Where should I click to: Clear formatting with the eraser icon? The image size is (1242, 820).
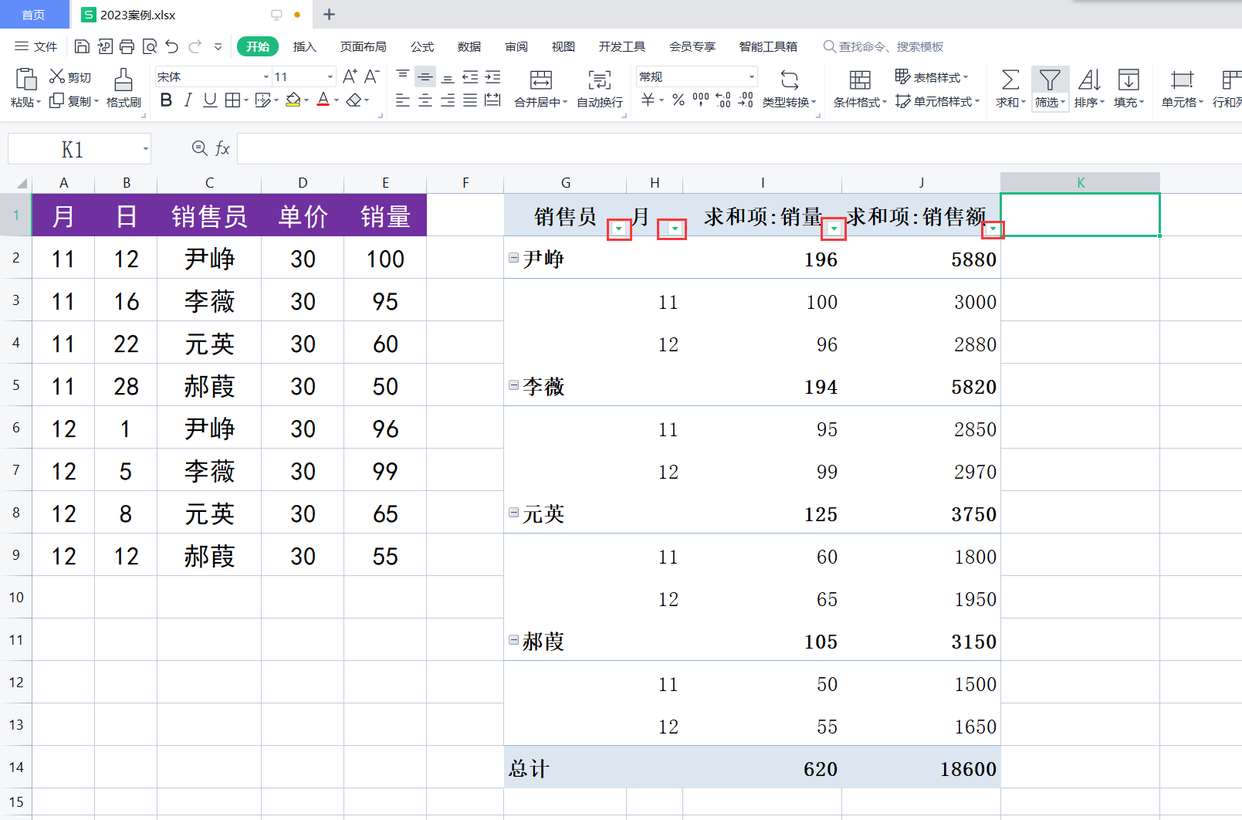click(x=353, y=100)
